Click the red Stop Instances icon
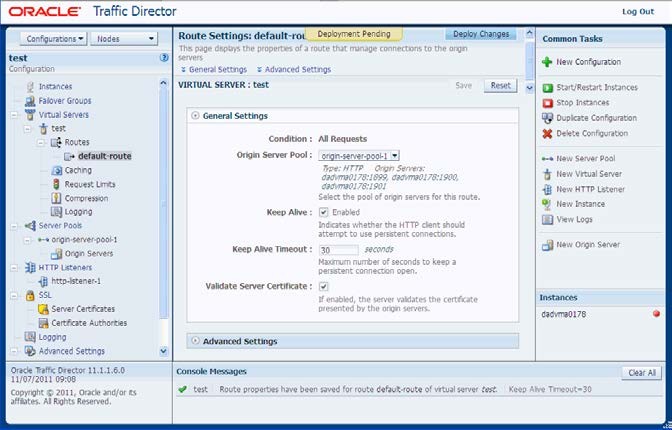This screenshot has width=672, height=430. [x=547, y=103]
